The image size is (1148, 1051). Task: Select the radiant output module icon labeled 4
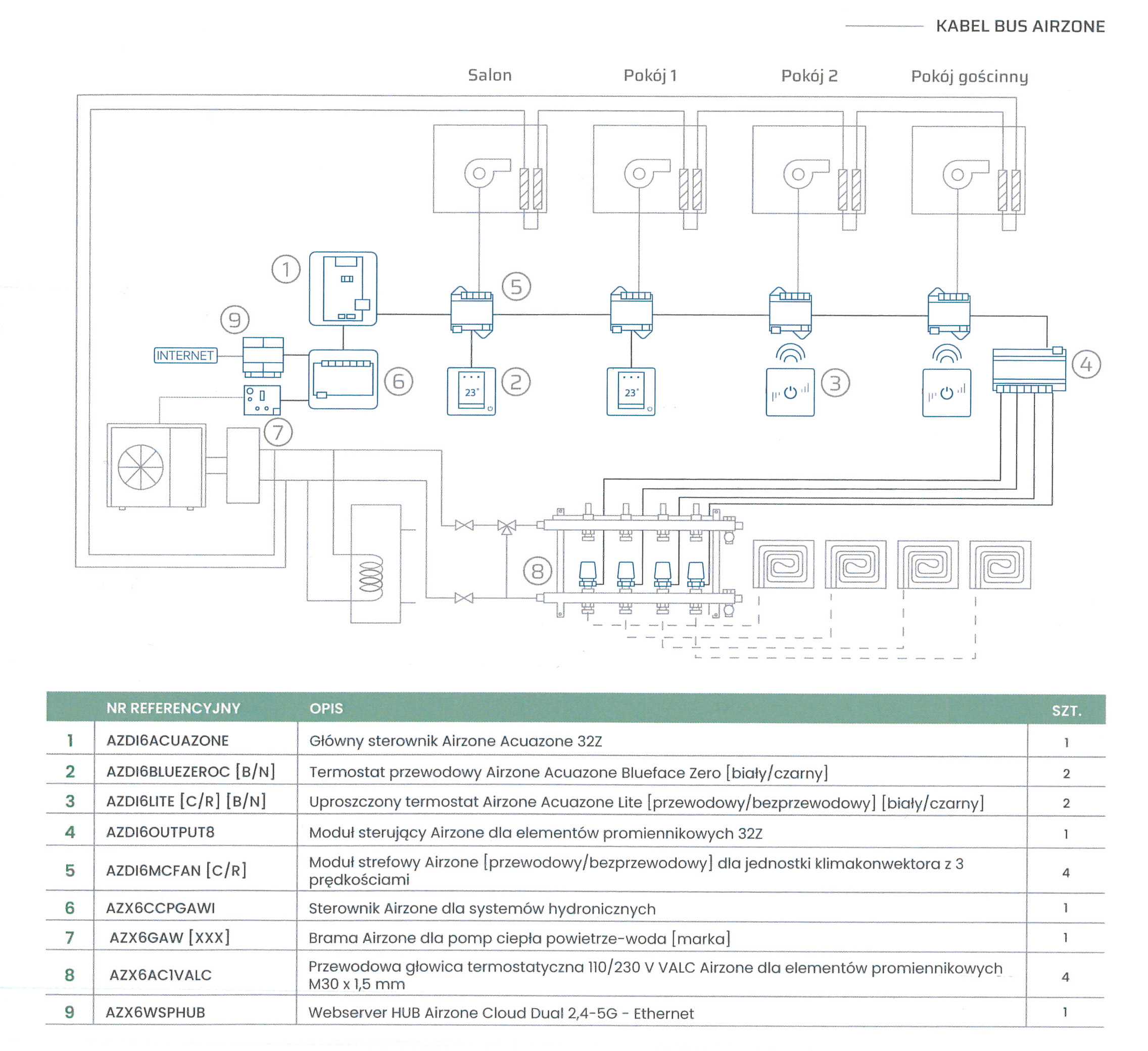click(x=1029, y=370)
